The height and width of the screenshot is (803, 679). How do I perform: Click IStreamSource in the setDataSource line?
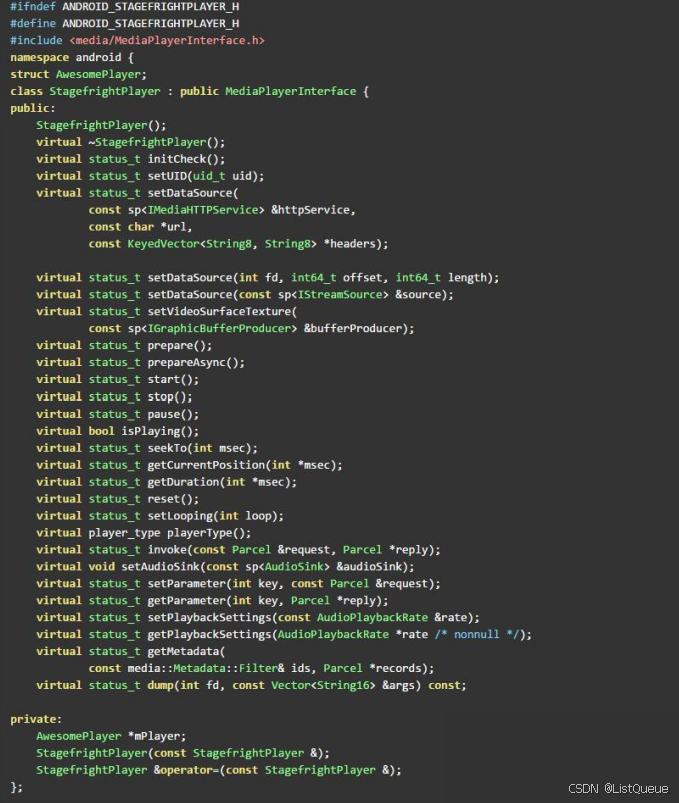tap(340, 294)
